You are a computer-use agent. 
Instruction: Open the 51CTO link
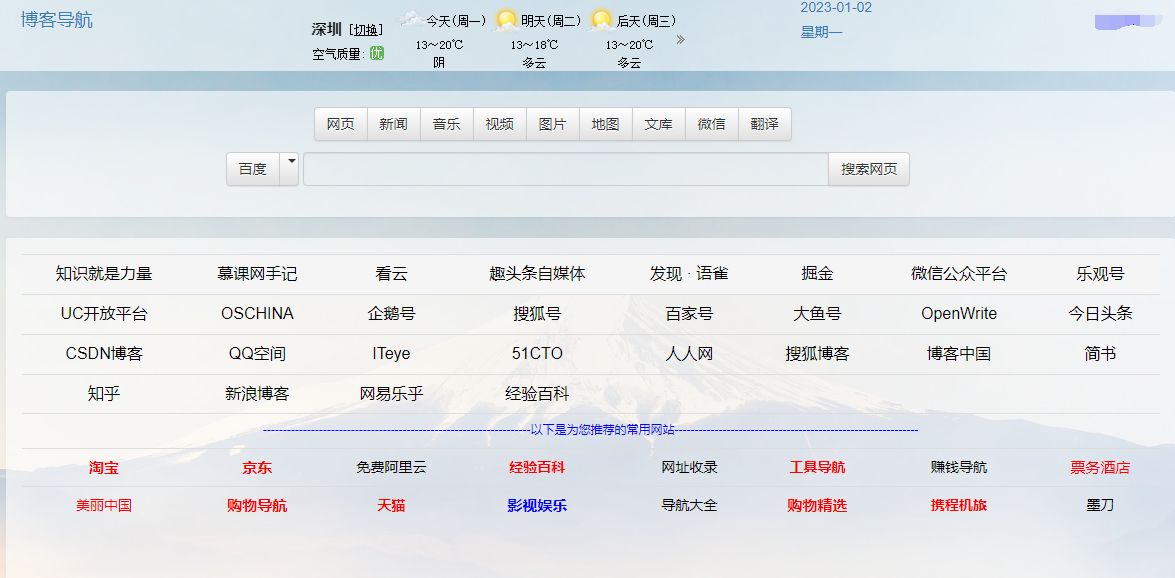click(x=537, y=353)
